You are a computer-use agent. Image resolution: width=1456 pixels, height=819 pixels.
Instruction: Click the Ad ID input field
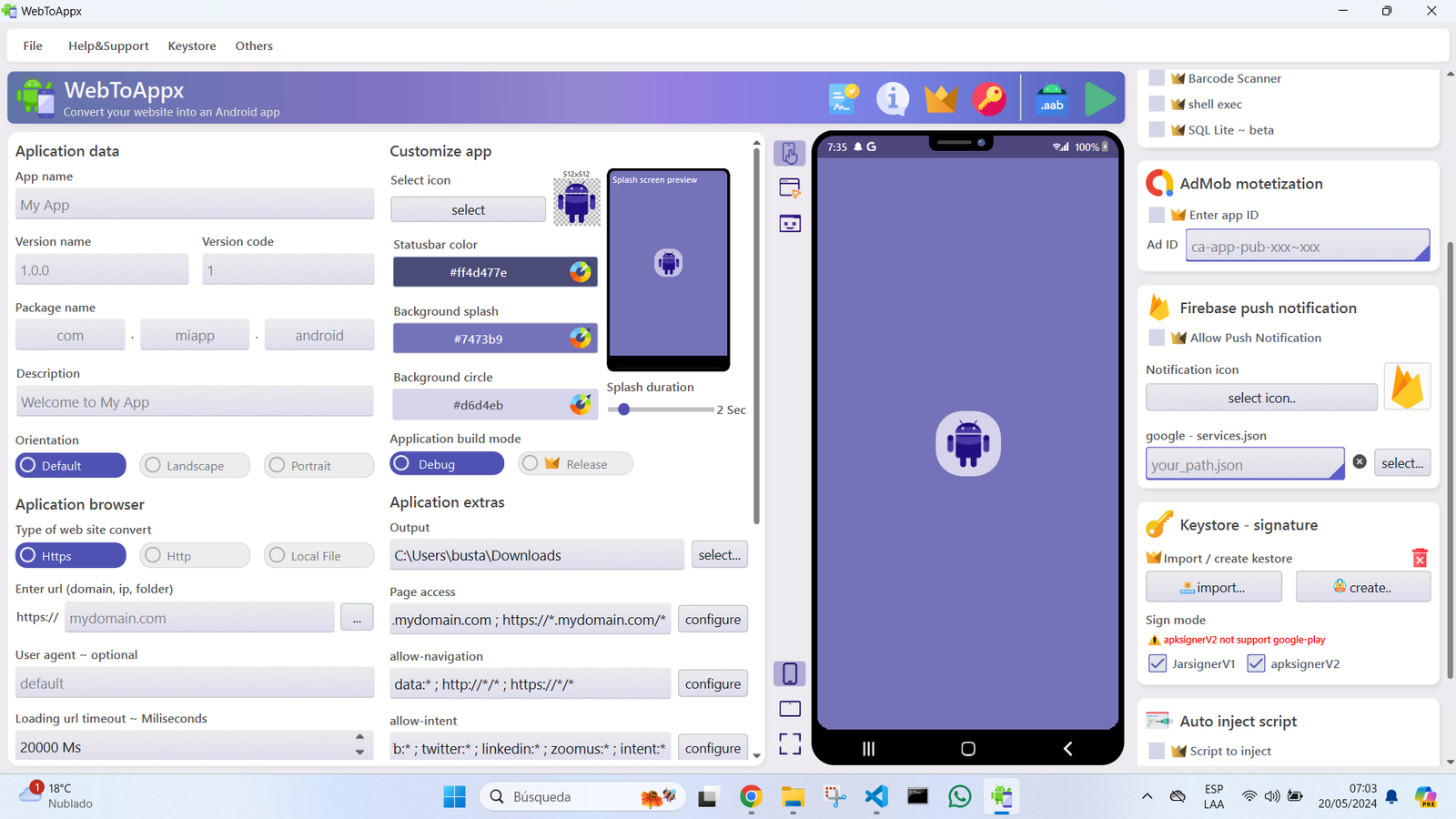tap(1308, 246)
